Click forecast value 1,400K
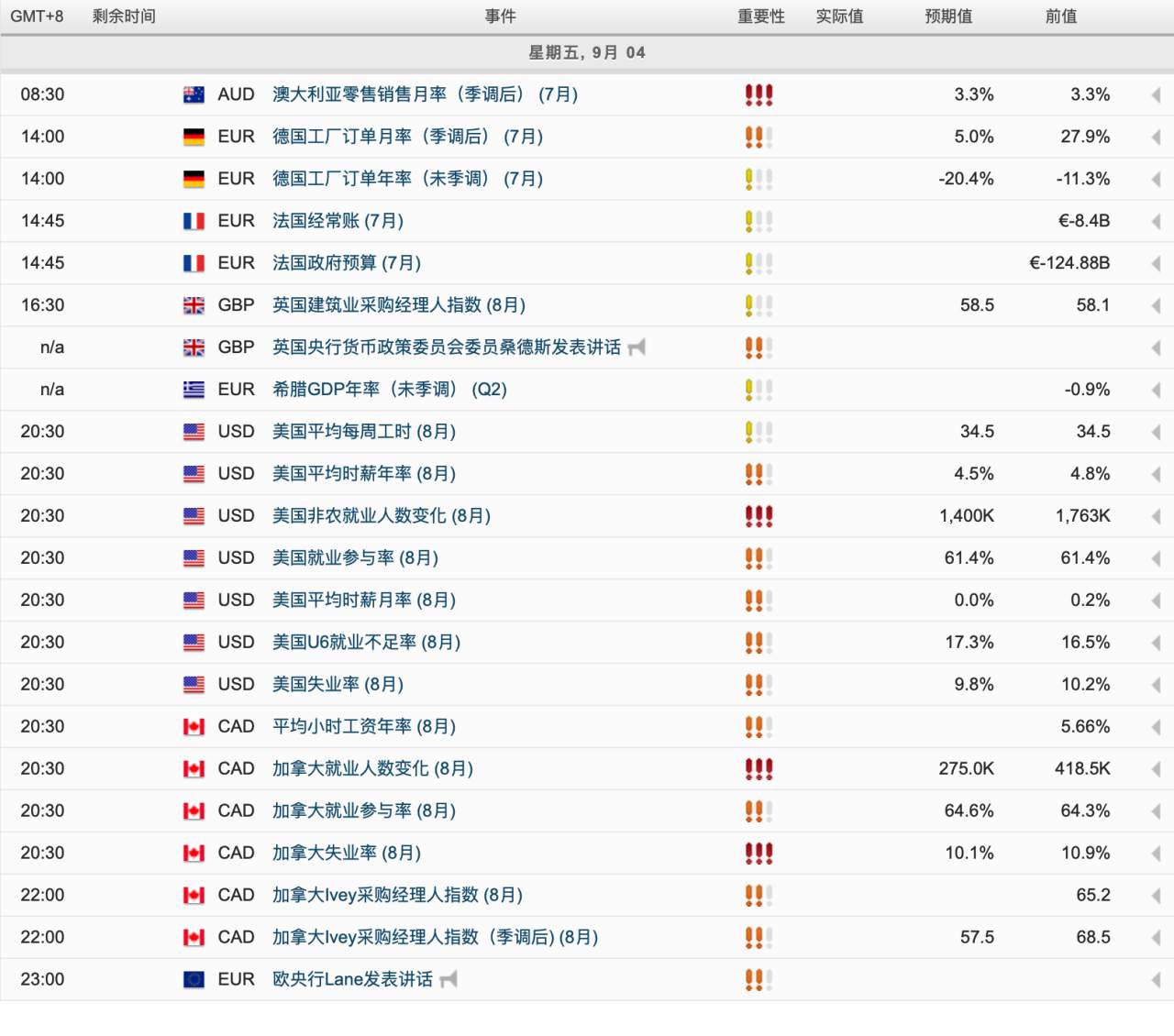 click(x=967, y=516)
